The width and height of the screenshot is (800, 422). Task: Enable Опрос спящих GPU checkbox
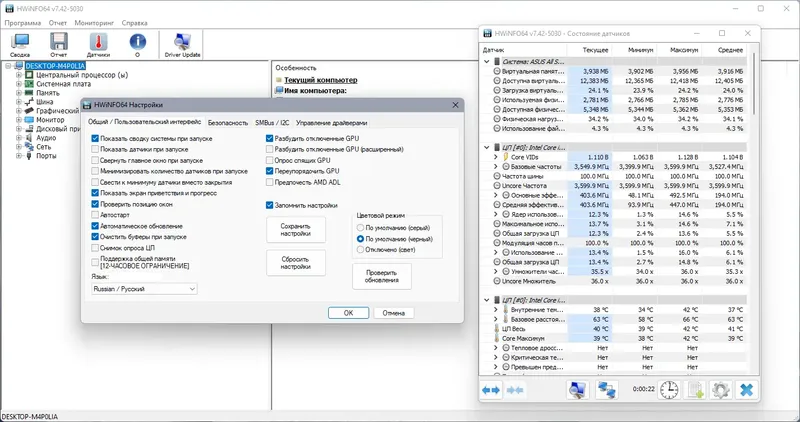pyautogui.click(x=269, y=160)
